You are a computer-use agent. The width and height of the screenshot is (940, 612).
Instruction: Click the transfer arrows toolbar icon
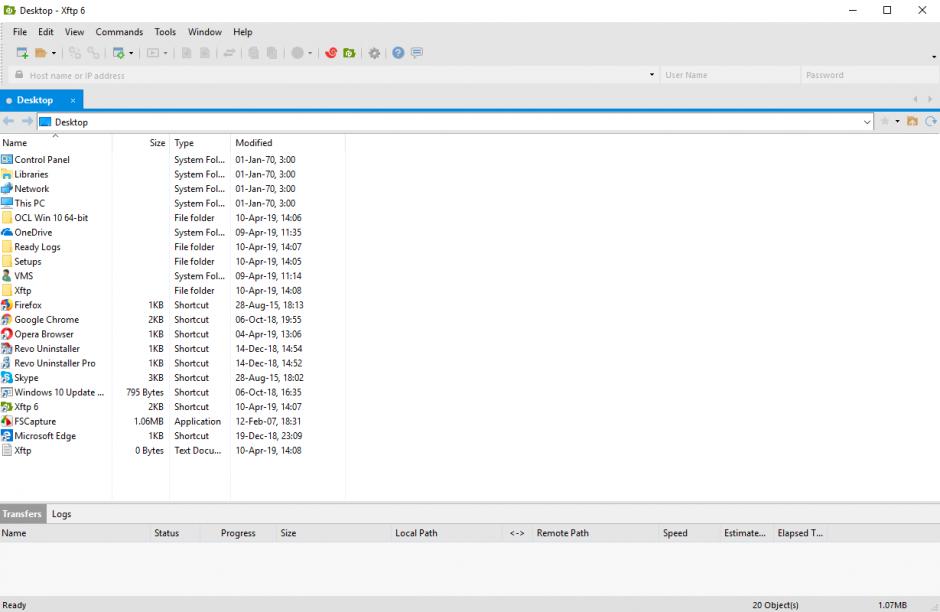pos(229,53)
